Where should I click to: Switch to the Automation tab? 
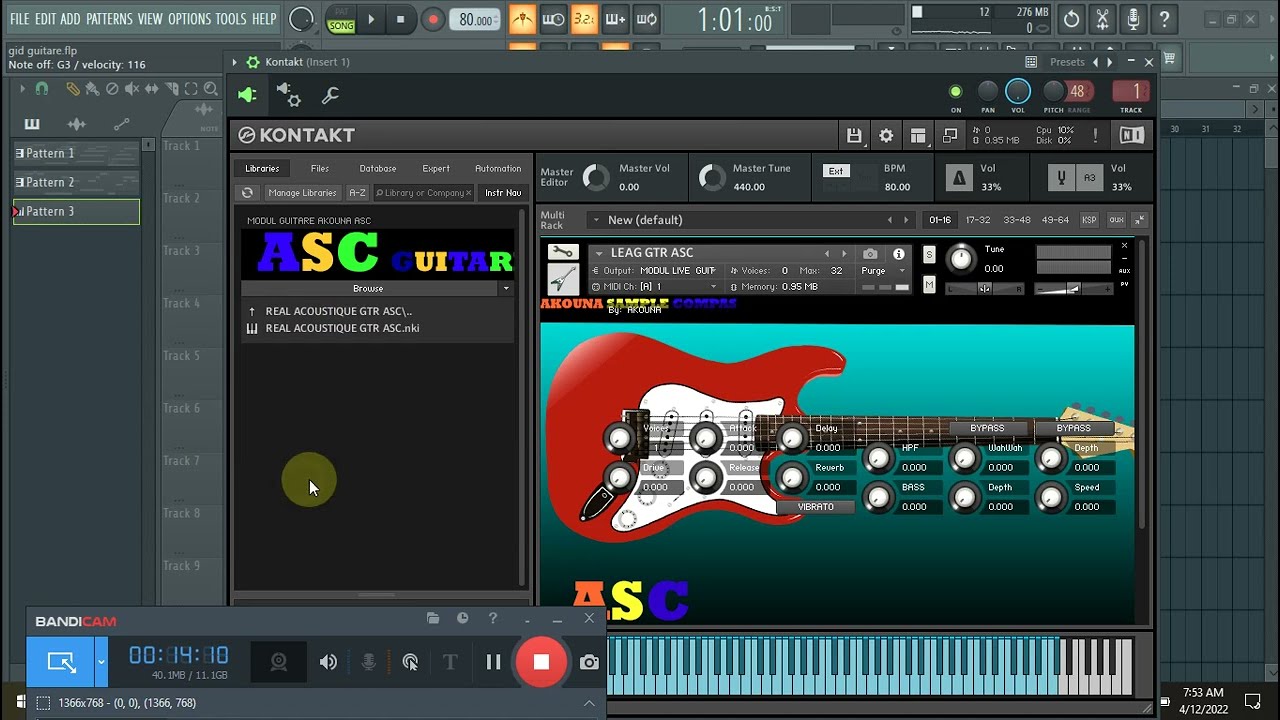point(498,168)
